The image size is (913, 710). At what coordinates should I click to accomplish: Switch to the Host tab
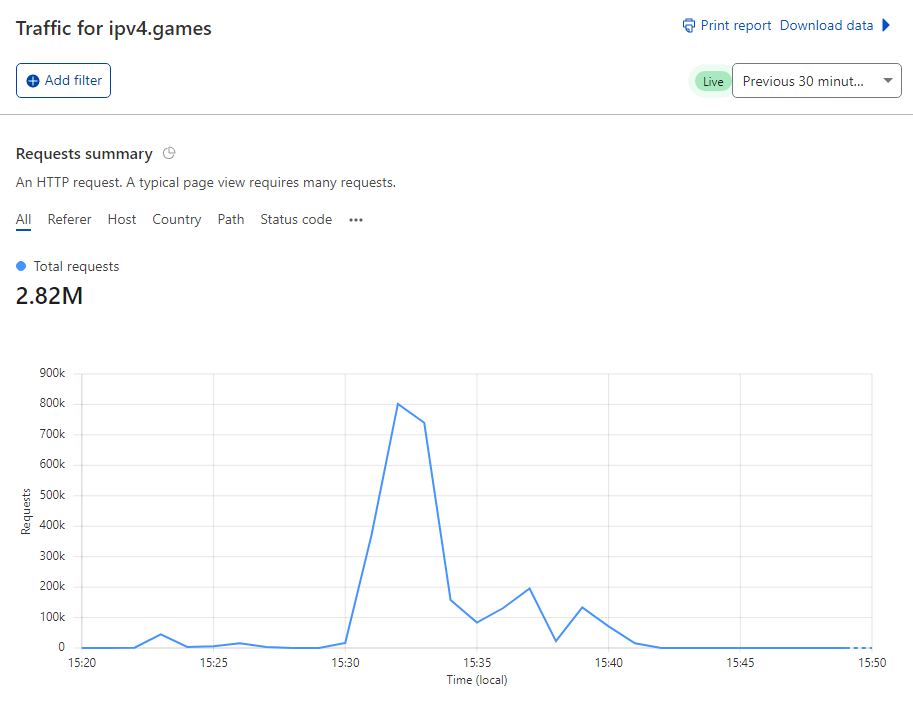(x=122, y=220)
